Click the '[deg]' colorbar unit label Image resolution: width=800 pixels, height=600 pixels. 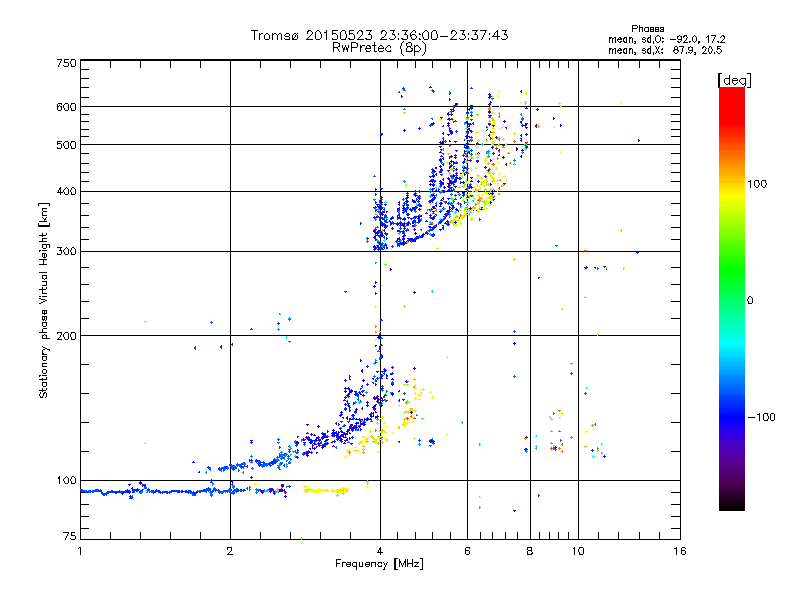pos(734,80)
